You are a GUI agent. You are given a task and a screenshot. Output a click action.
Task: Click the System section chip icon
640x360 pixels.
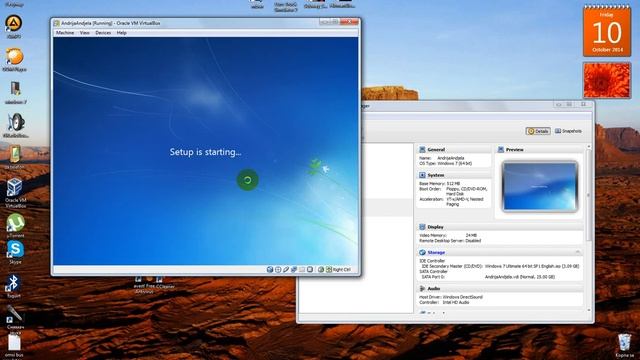tap(422, 175)
